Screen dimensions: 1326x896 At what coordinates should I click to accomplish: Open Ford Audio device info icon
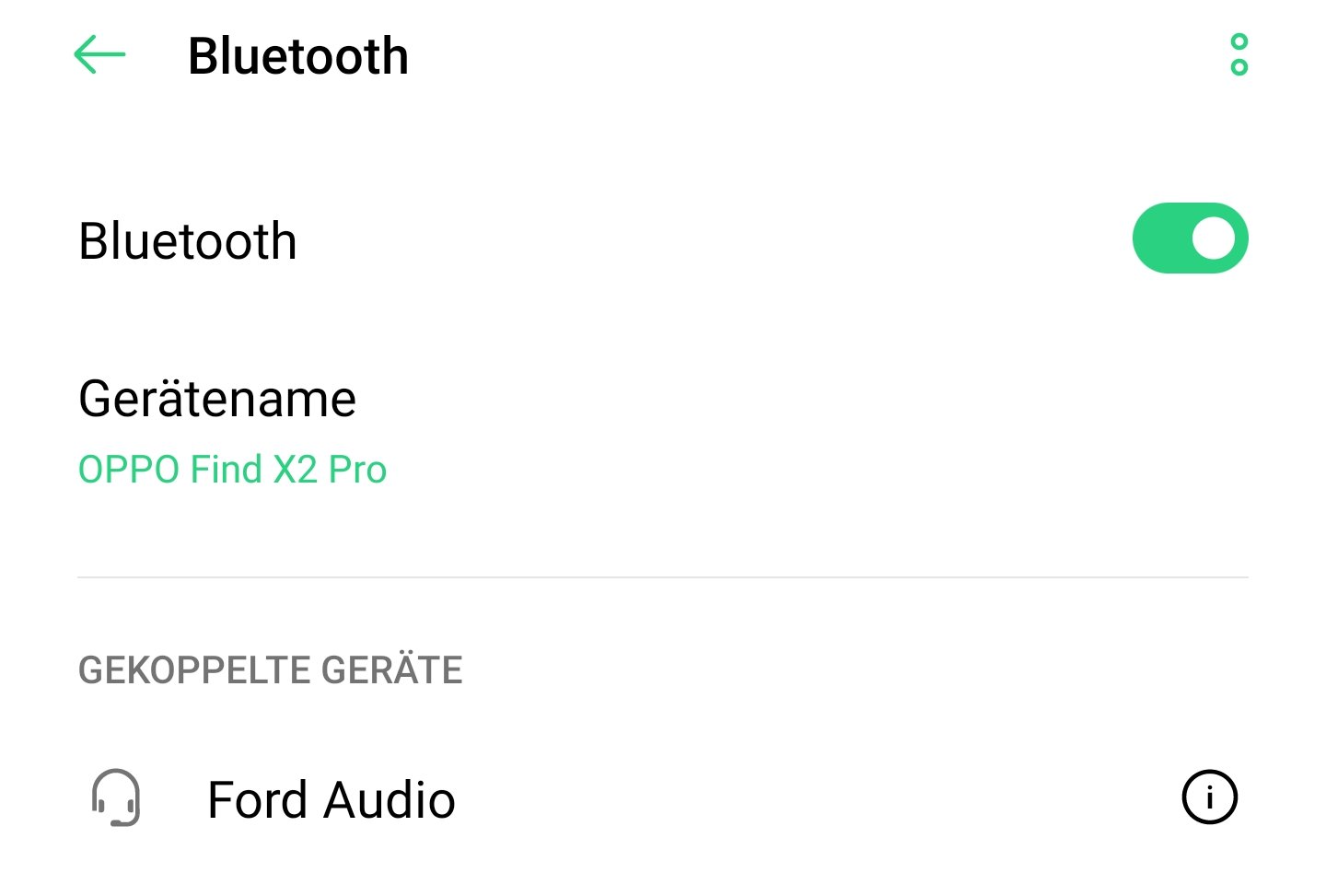coord(1209,797)
